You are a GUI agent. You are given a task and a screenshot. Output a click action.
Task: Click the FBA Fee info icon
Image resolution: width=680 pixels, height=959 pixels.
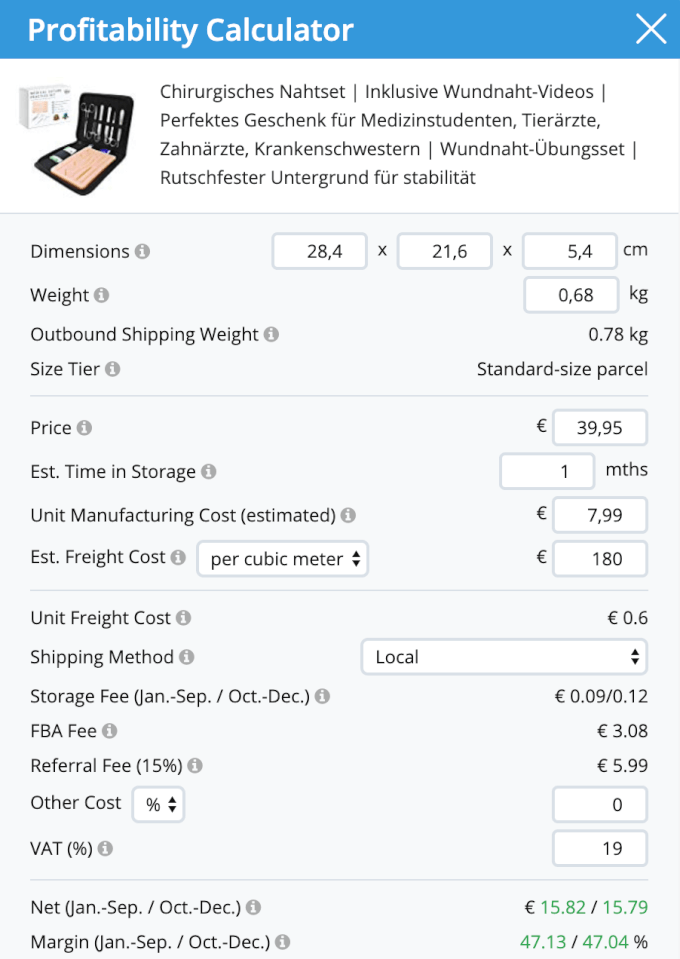click(110, 731)
